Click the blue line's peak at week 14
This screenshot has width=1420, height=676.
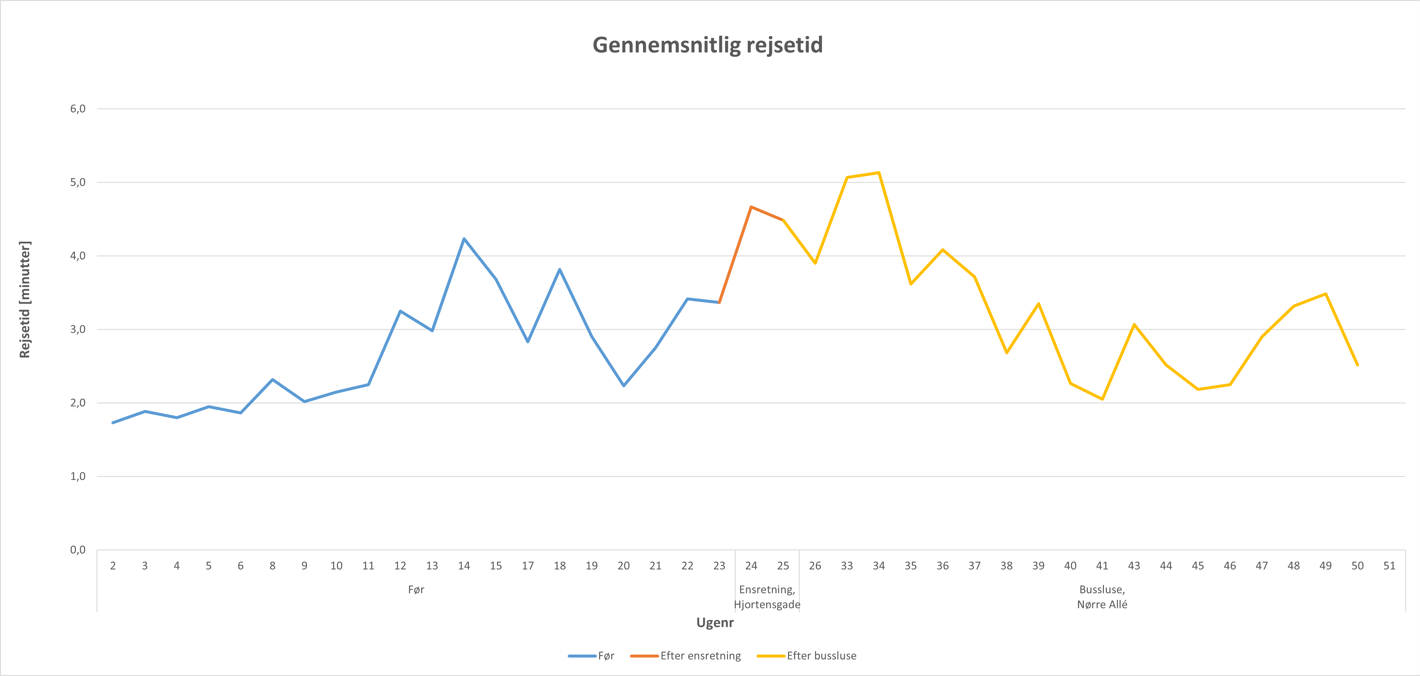click(x=464, y=239)
